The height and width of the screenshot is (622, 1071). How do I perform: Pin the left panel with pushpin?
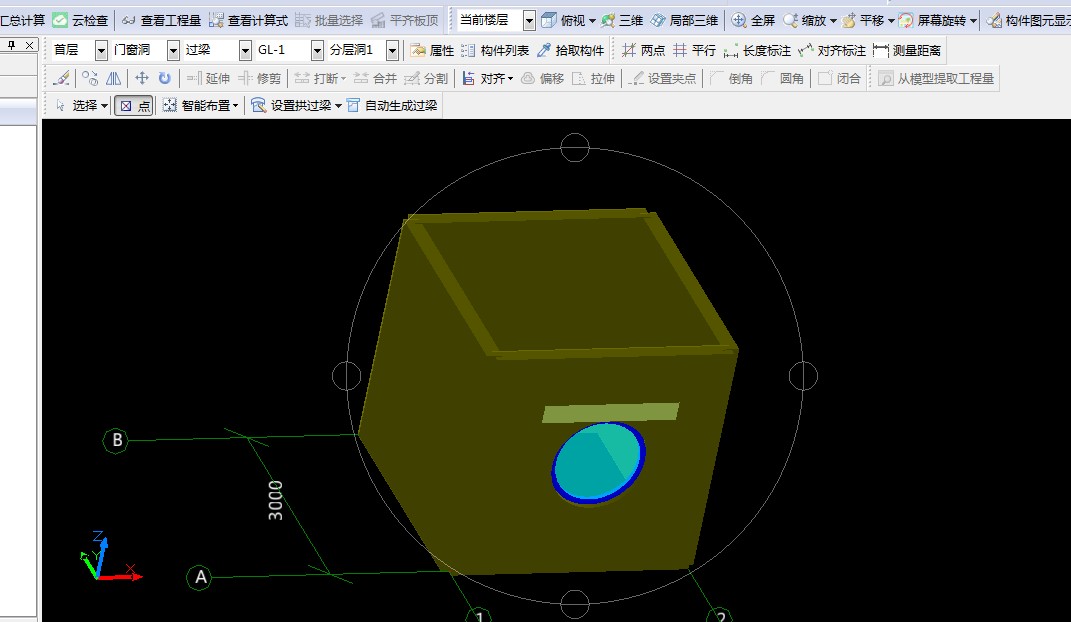click(11, 45)
